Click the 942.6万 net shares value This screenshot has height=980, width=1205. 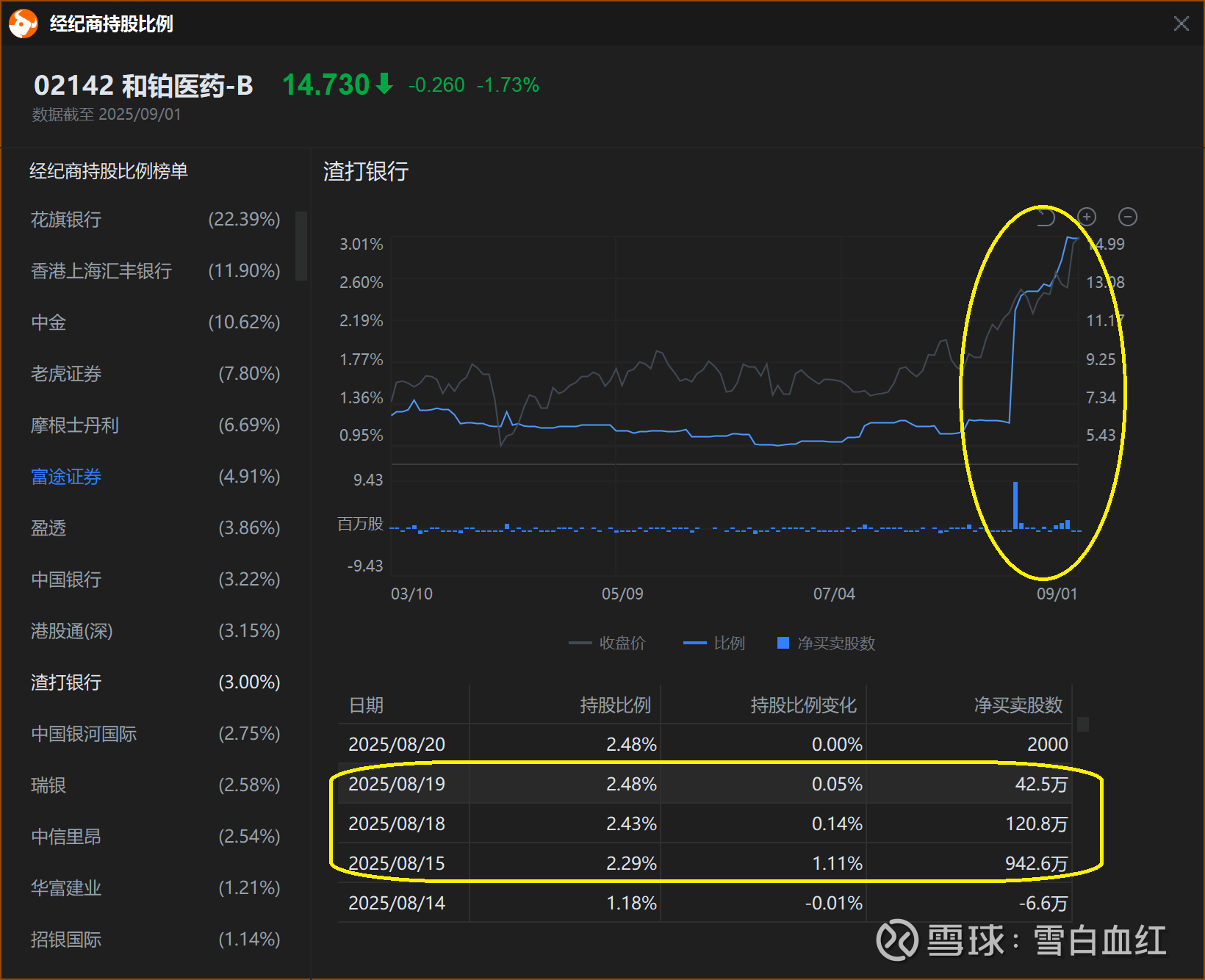tap(1037, 863)
